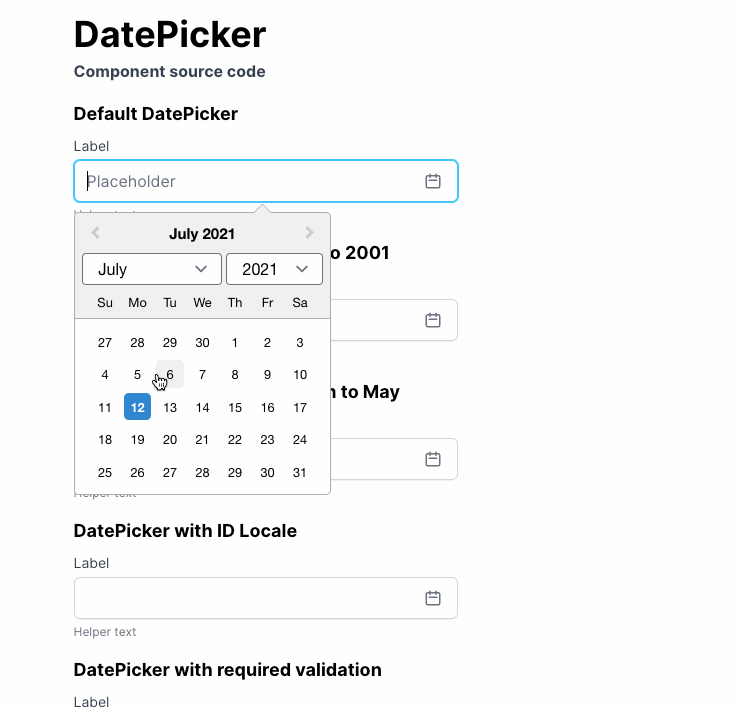Click calendar icon in ID Locale field
The height and width of the screenshot is (708, 740).
click(x=433, y=598)
